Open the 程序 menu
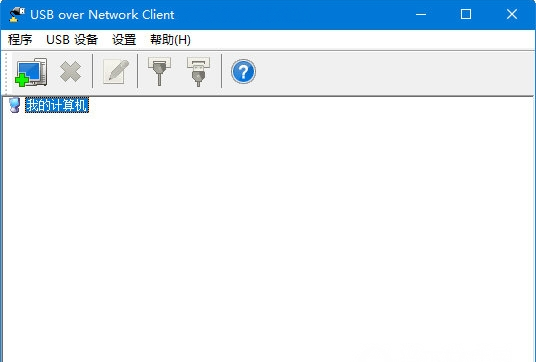This screenshot has width=536, height=362. (x=20, y=40)
